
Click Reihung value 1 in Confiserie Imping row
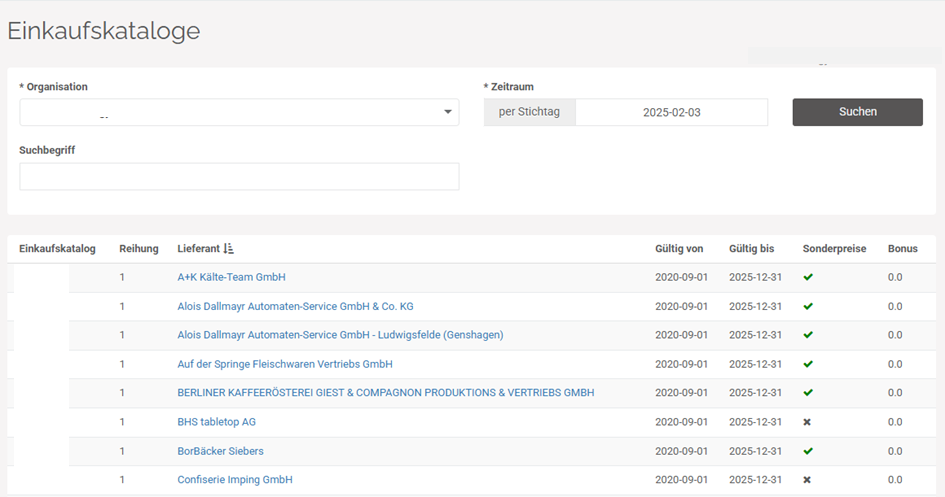[x=122, y=480]
